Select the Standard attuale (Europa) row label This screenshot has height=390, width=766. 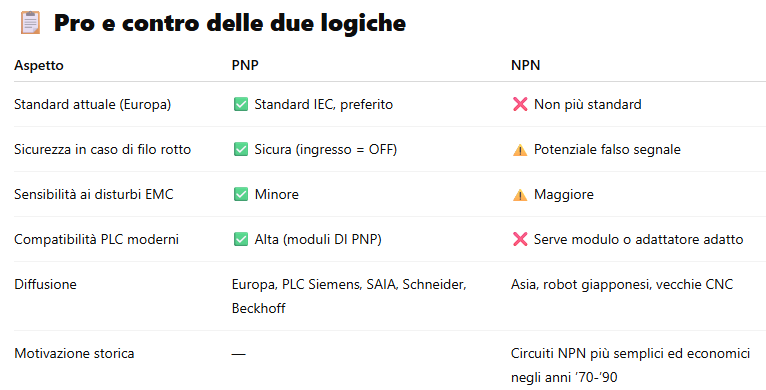(92, 105)
